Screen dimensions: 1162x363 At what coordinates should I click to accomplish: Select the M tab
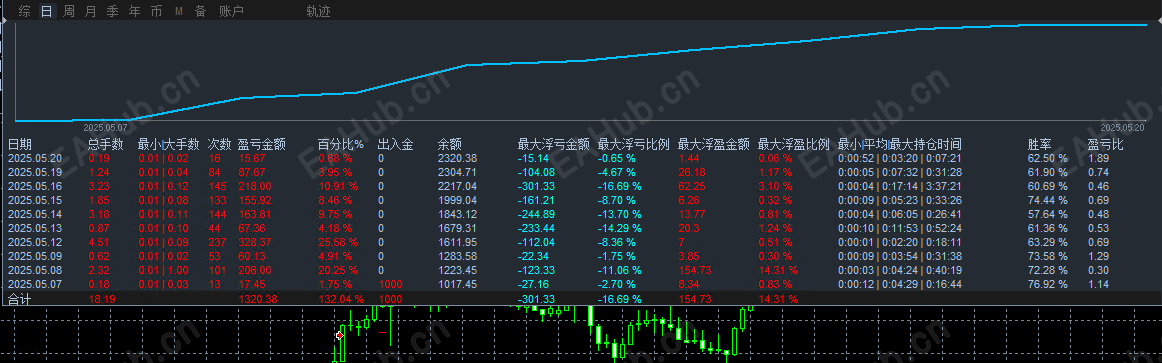[179, 11]
